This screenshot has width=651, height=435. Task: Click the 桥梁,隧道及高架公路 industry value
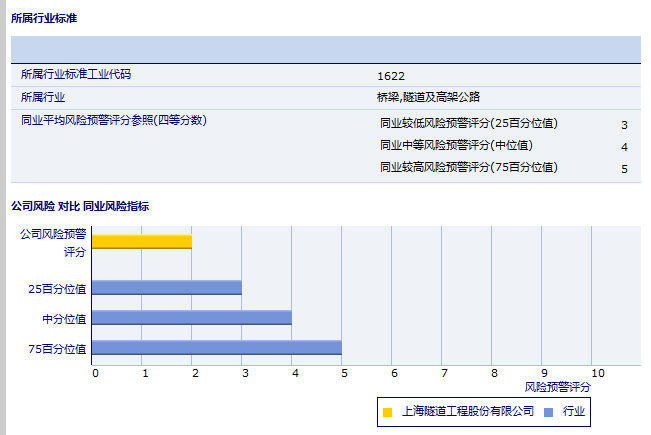pyautogui.click(x=428, y=97)
